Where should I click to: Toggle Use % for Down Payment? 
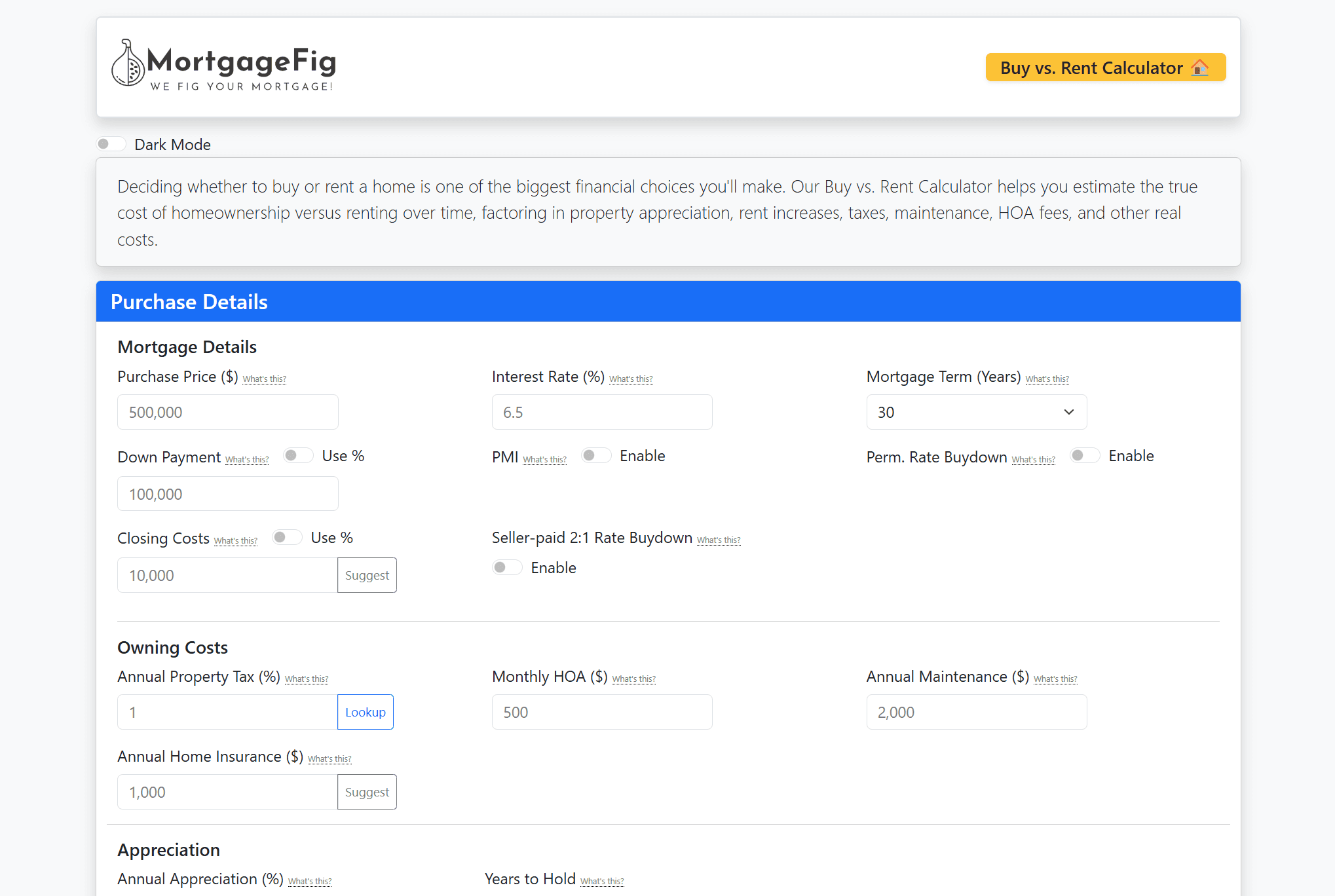pos(298,455)
